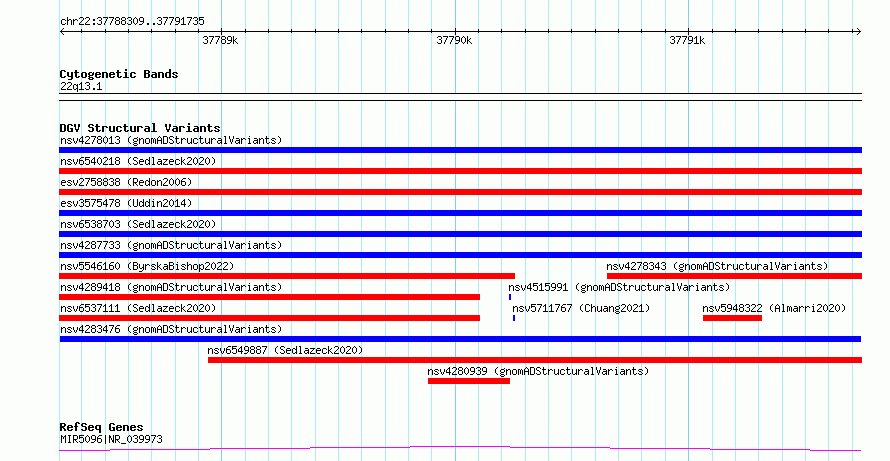The height and width of the screenshot is (461, 890).
Task: Click the RefSeq Genes track title
Action: 102,427
